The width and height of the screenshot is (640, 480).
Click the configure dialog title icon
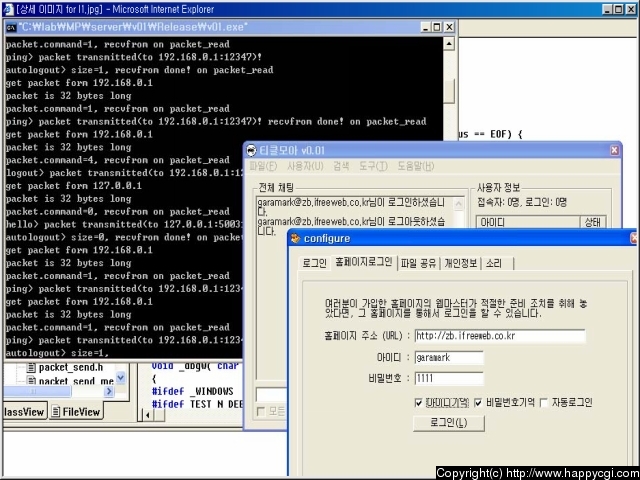(x=296, y=238)
